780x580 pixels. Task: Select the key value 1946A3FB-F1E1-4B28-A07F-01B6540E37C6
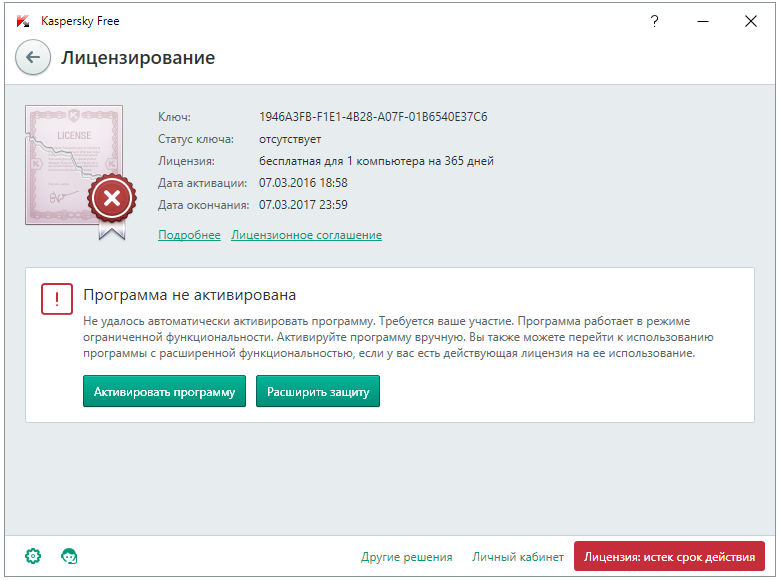point(373,117)
